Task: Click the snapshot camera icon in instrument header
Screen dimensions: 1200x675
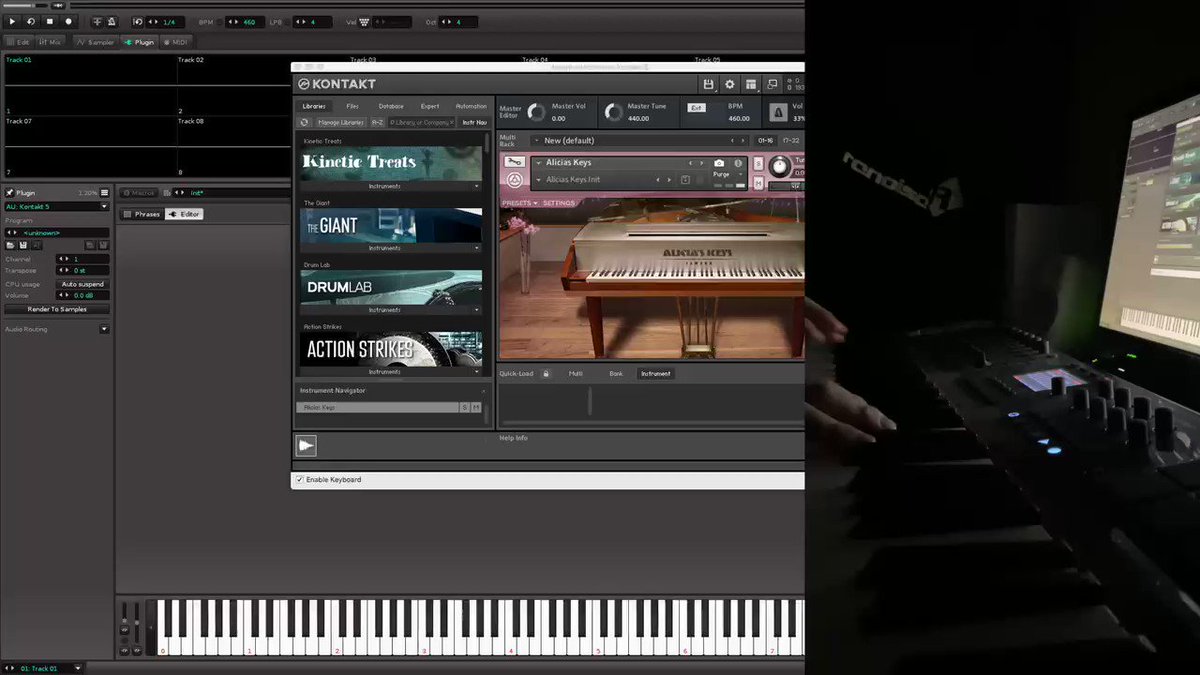Action: [719, 163]
